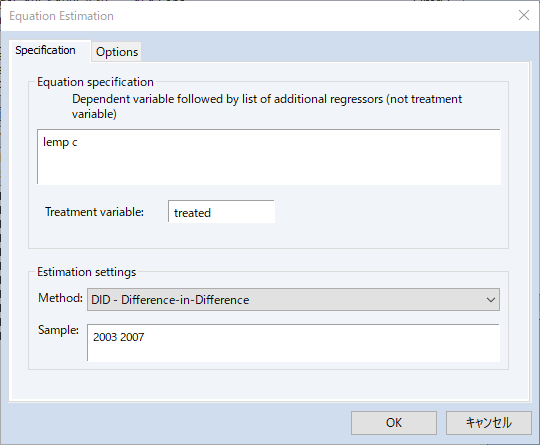The height and width of the screenshot is (445, 540).
Task: Click in the Treatment variable input field
Action: click(x=221, y=211)
